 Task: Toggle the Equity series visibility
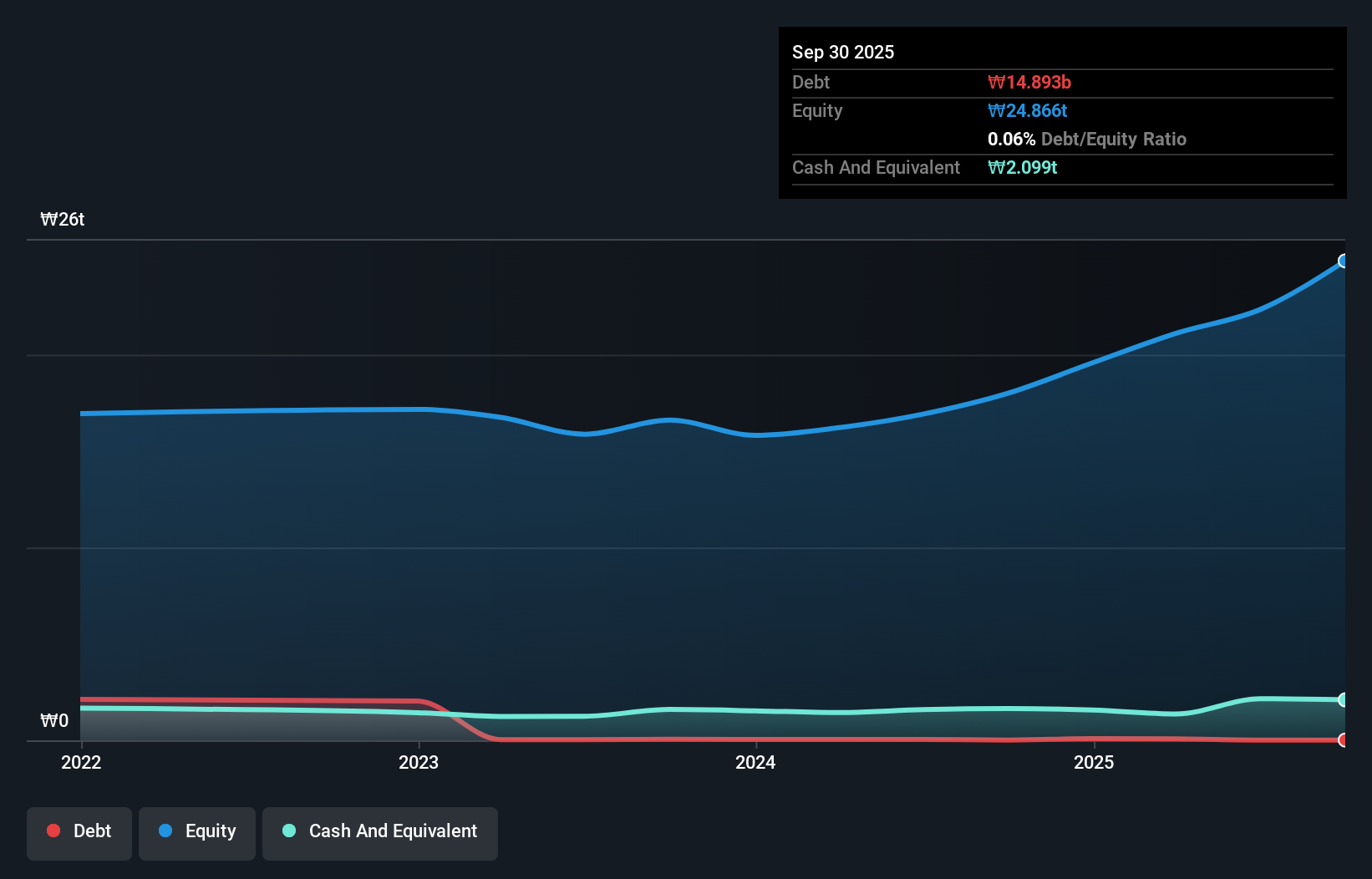point(197,833)
